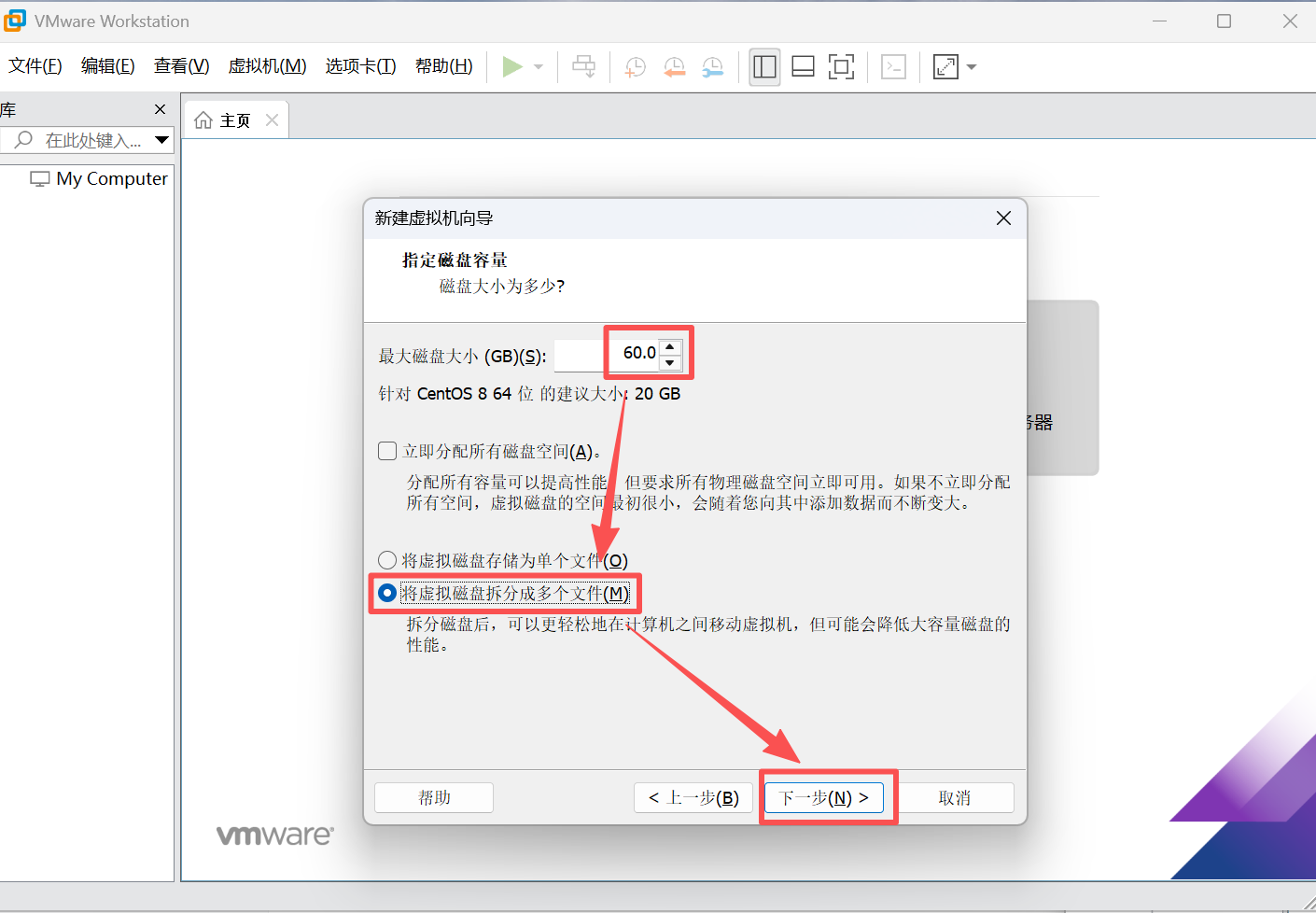The image size is (1316, 913).
Task: Switch to the 主页 tab
Action: (235, 120)
